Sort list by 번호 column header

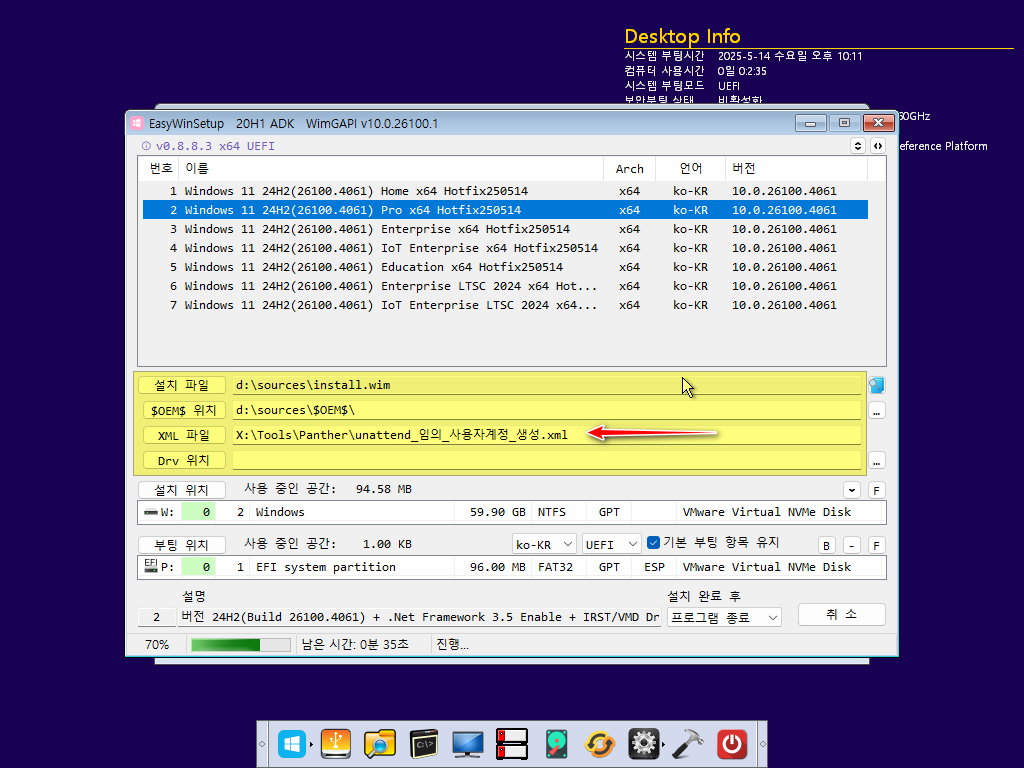[160, 168]
